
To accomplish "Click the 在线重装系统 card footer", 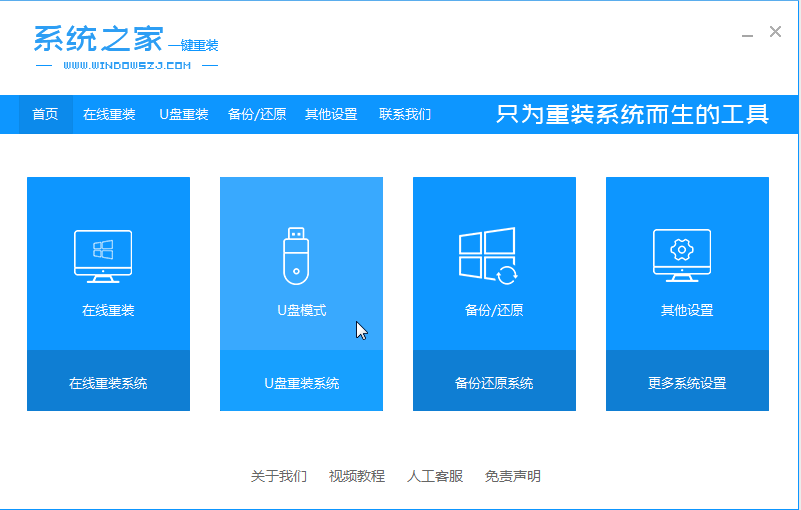I will (x=108, y=381).
